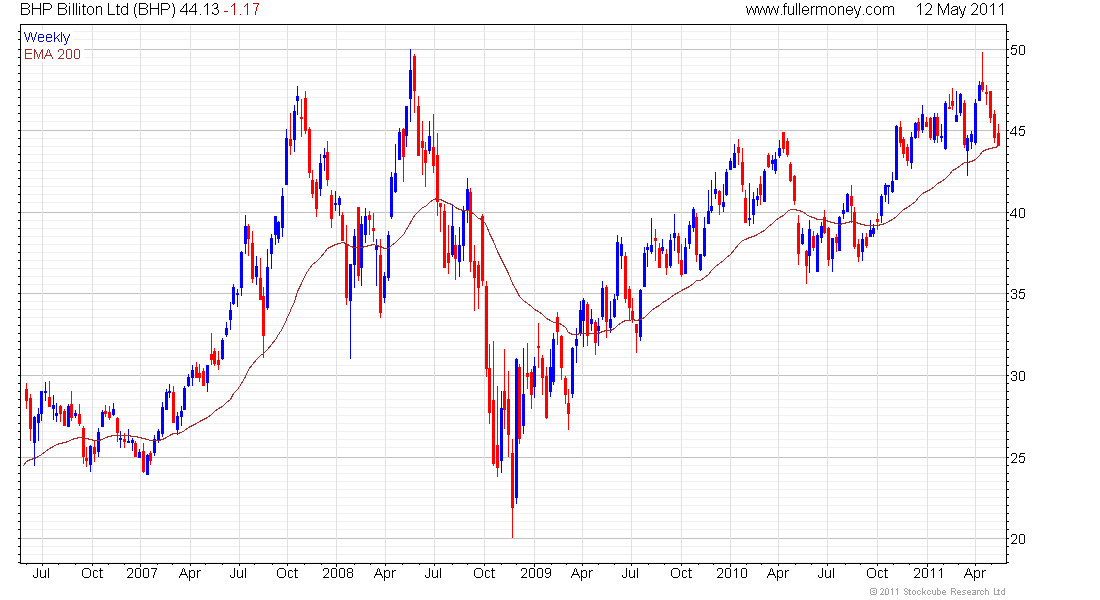Click the "35" price axis label
1100x600 pixels.
pos(1017,294)
